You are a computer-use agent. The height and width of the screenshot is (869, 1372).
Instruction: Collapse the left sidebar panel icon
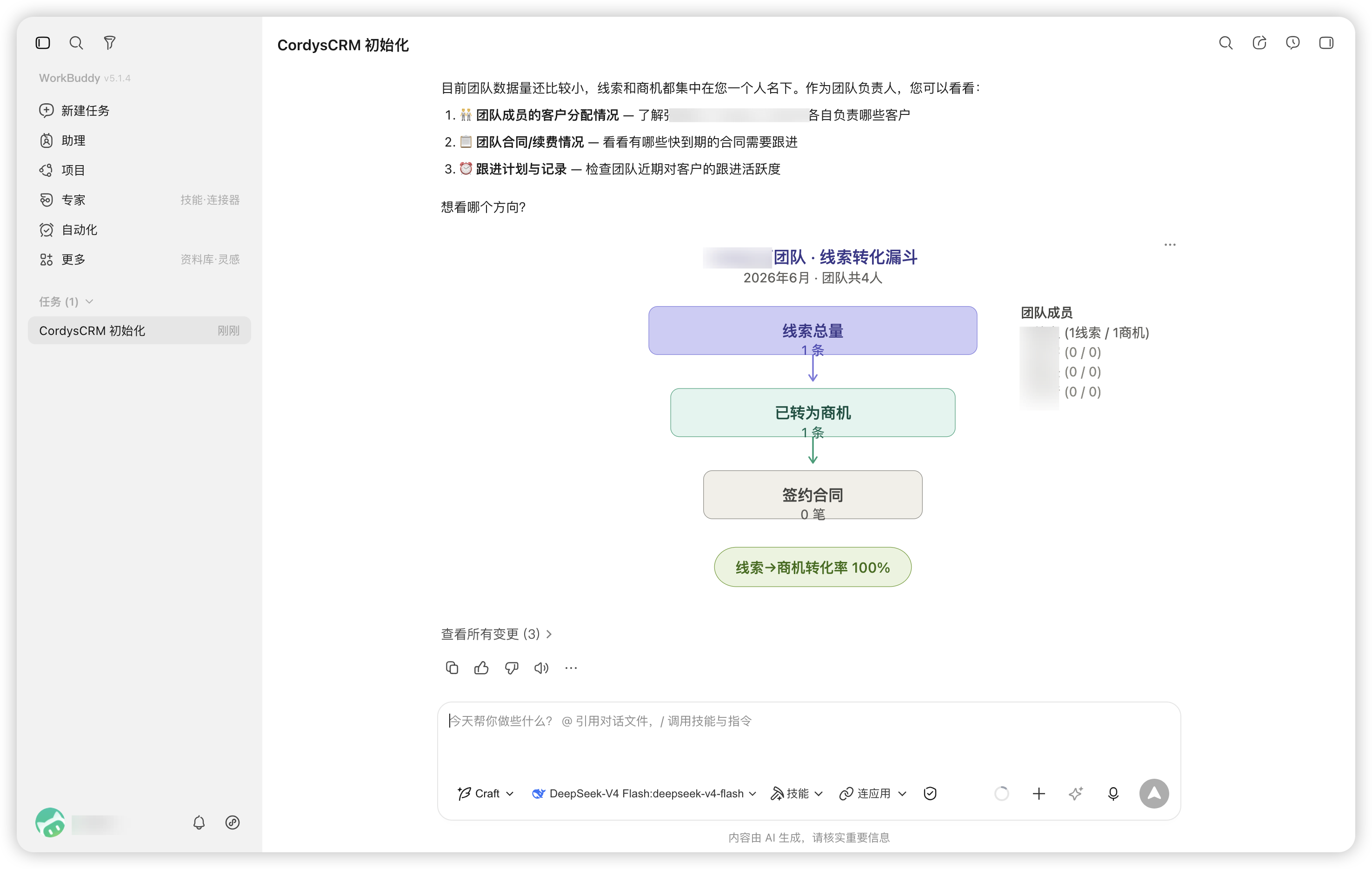(43, 43)
